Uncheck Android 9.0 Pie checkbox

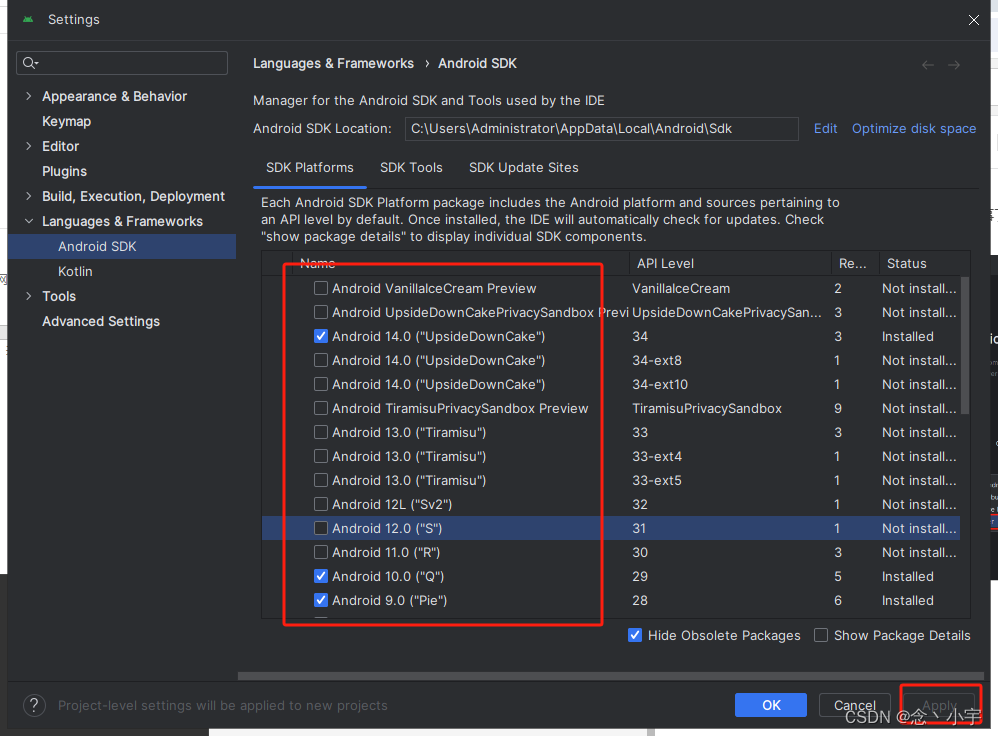[321, 600]
